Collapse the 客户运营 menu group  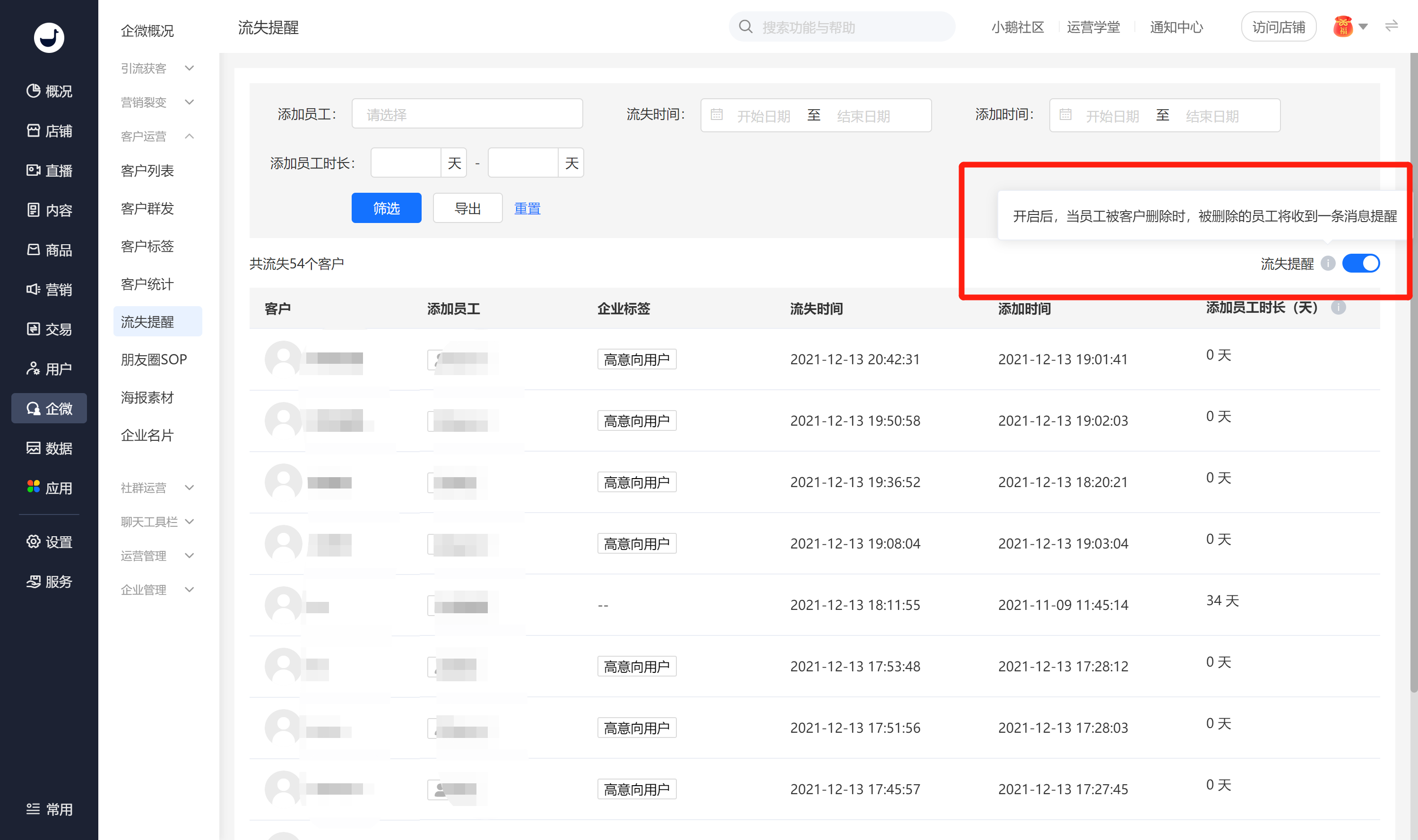point(157,137)
